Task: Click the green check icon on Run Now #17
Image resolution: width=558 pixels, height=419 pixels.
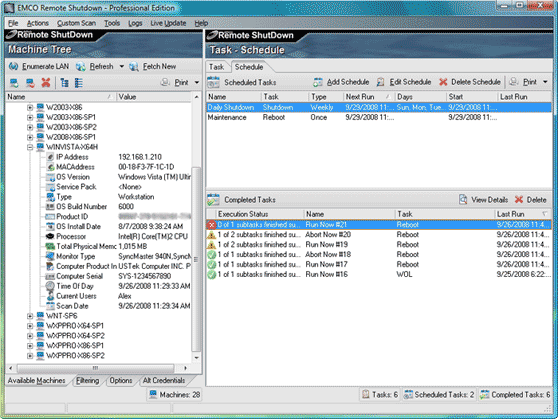Action: click(x=212, y=265)
